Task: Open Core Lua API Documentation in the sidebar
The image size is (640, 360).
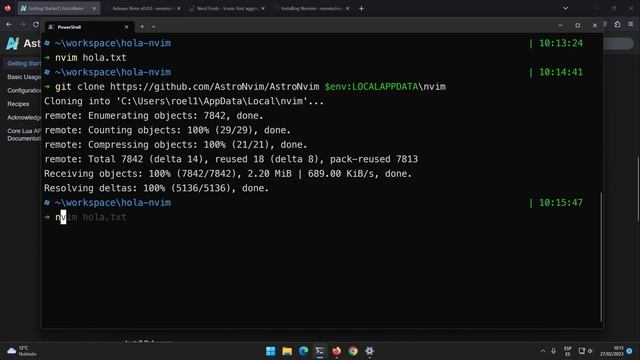Action: click(x=24, y=135)
